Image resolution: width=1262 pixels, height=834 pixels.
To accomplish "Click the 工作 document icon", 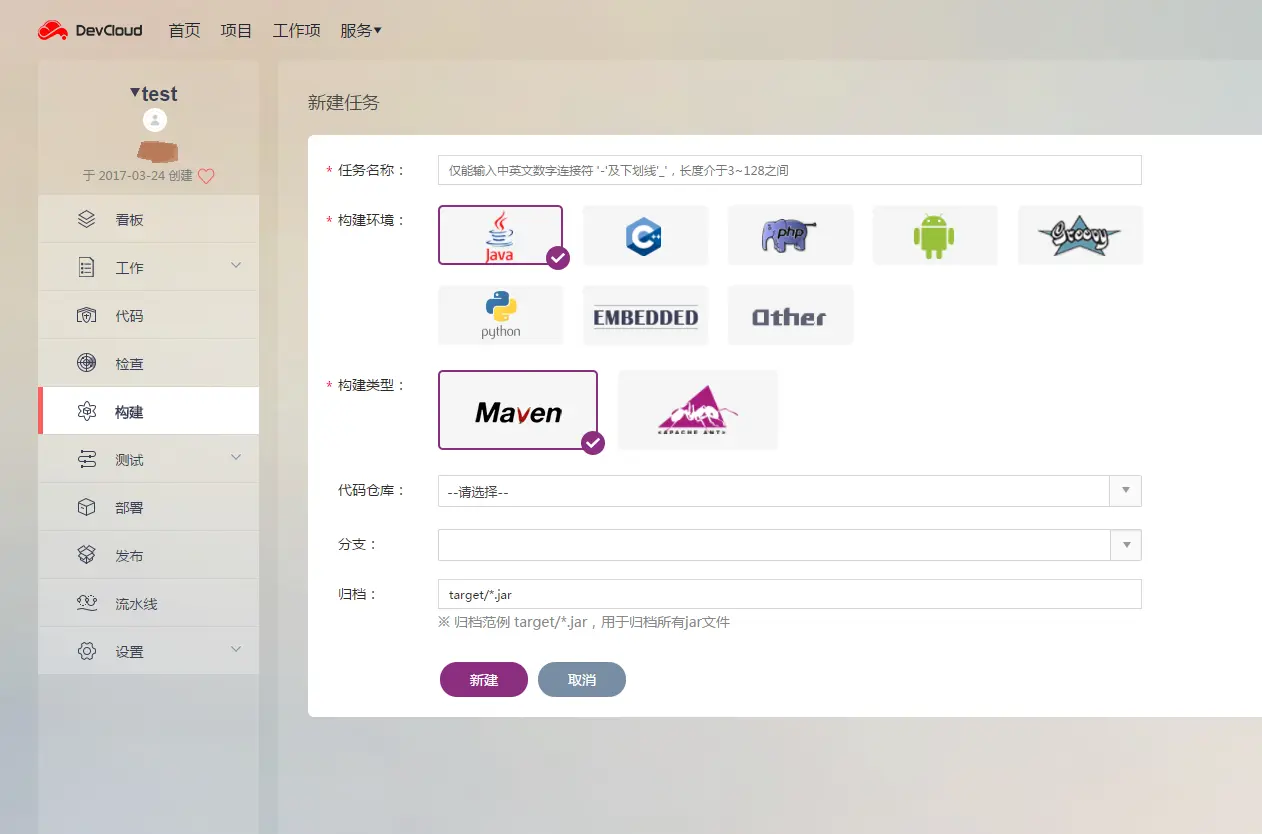I will 87,267.
